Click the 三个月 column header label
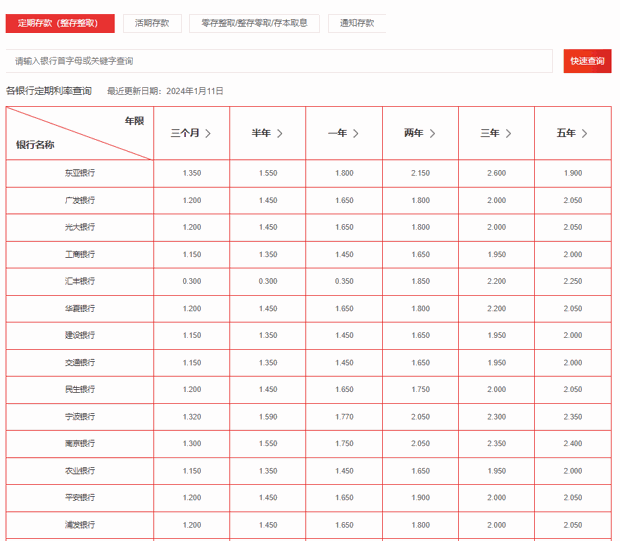 click(185, 133)
